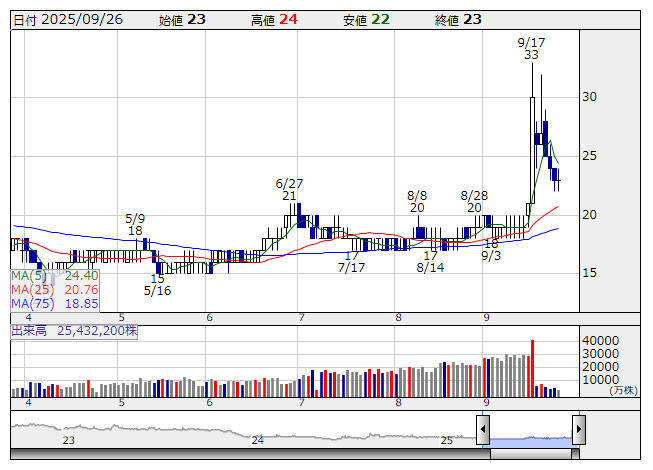
Task: Click the right range handle arrow in navigator
Action: (578, 430)
